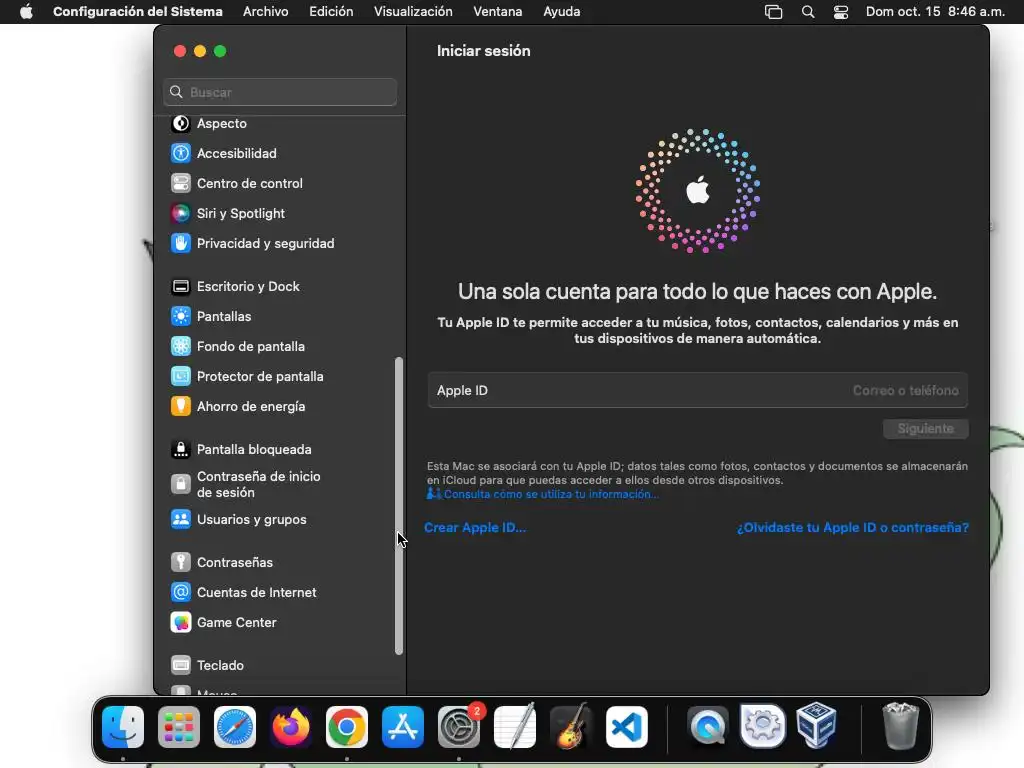Open the Visualización menu

[413, 12]
